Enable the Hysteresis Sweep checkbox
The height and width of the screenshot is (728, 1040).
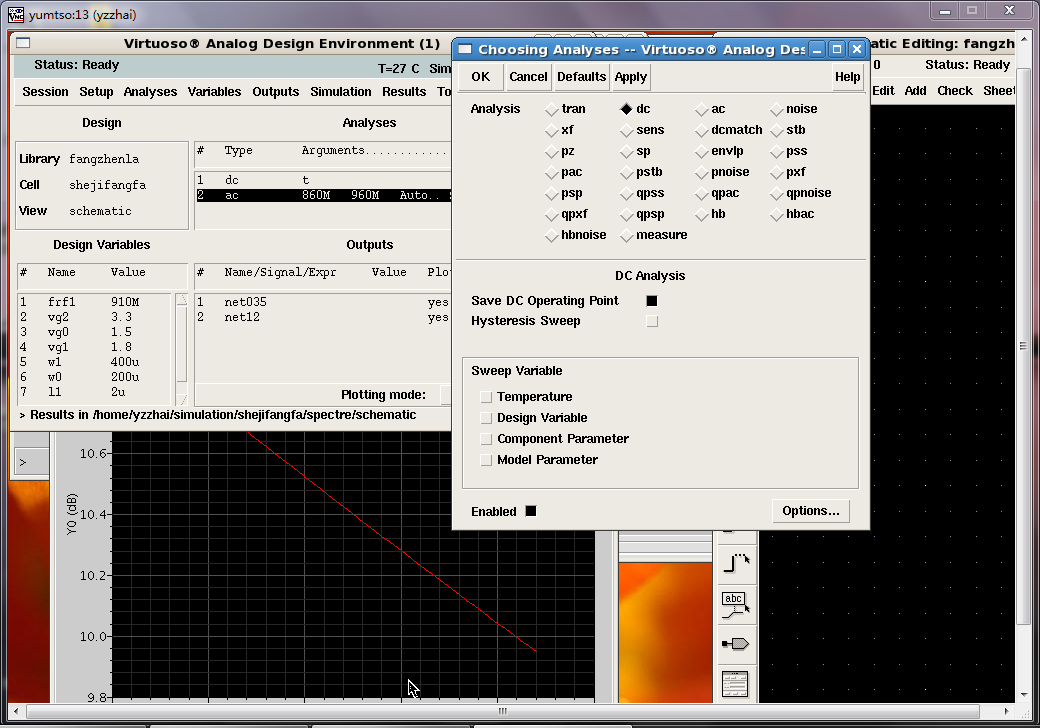click(x=652, y=321)
